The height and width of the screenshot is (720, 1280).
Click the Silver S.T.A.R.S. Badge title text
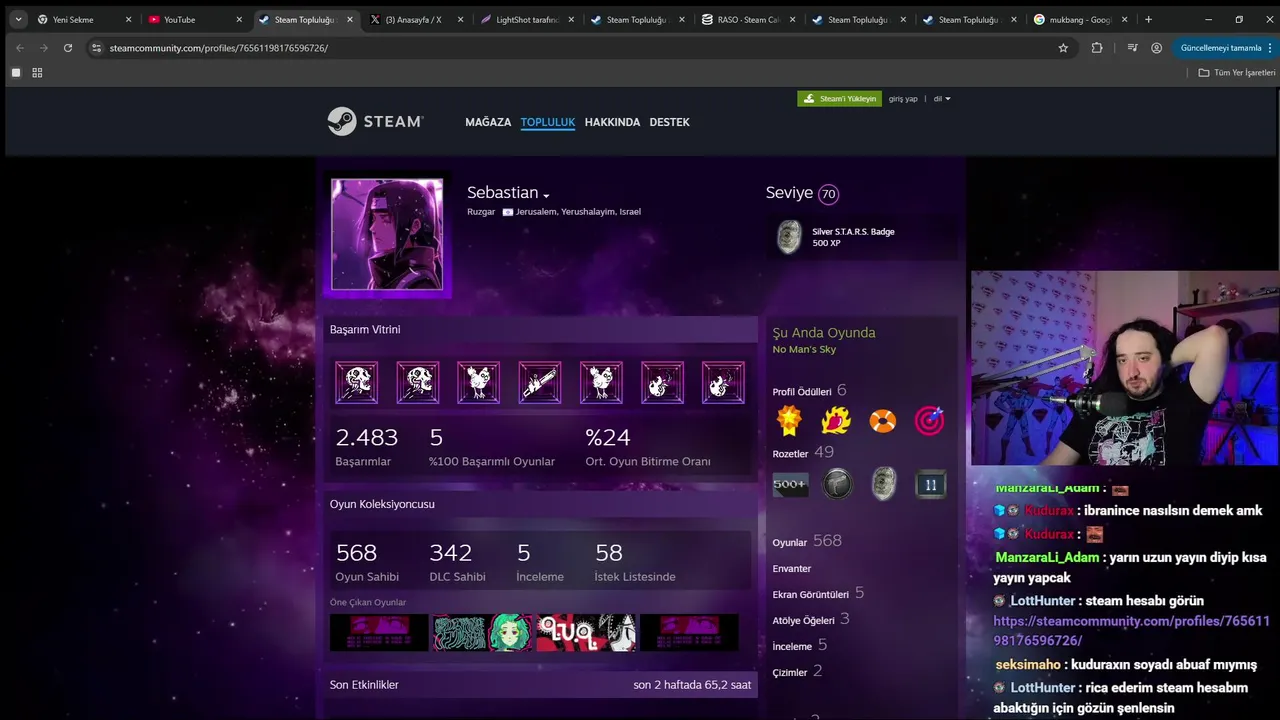(853, 232)
